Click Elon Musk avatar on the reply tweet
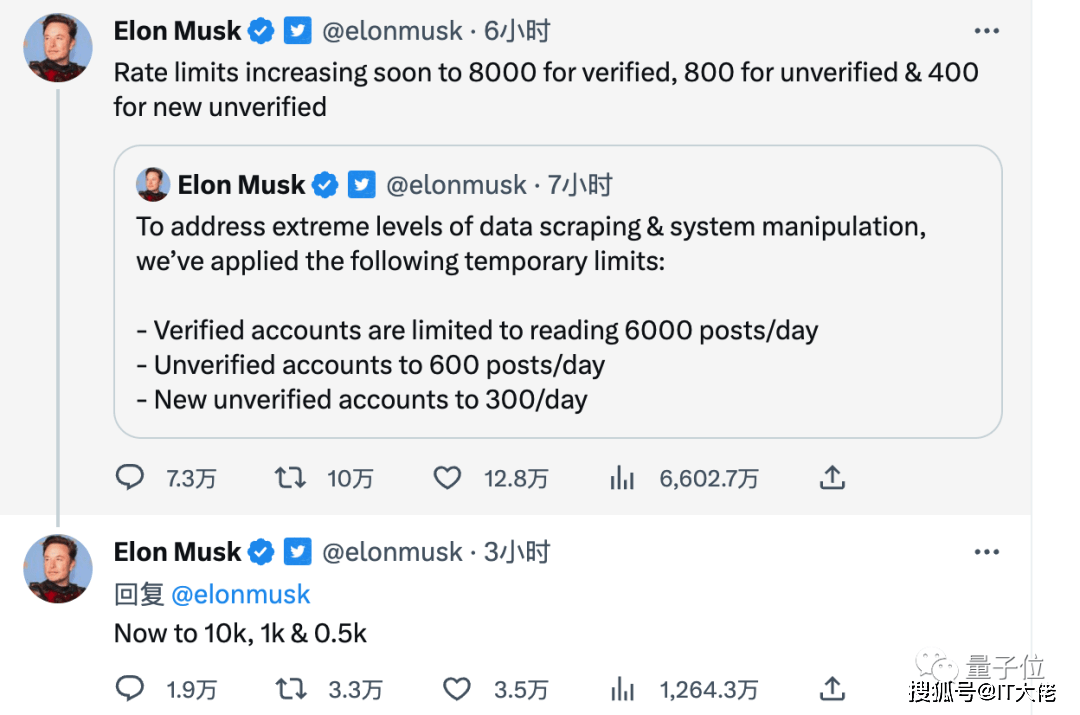 tap(58, 568)
